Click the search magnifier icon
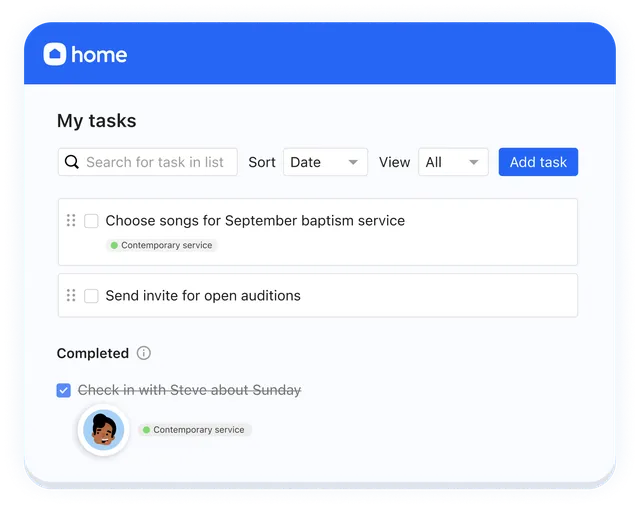This screenshot has height=507, width=639. [72, 162]
